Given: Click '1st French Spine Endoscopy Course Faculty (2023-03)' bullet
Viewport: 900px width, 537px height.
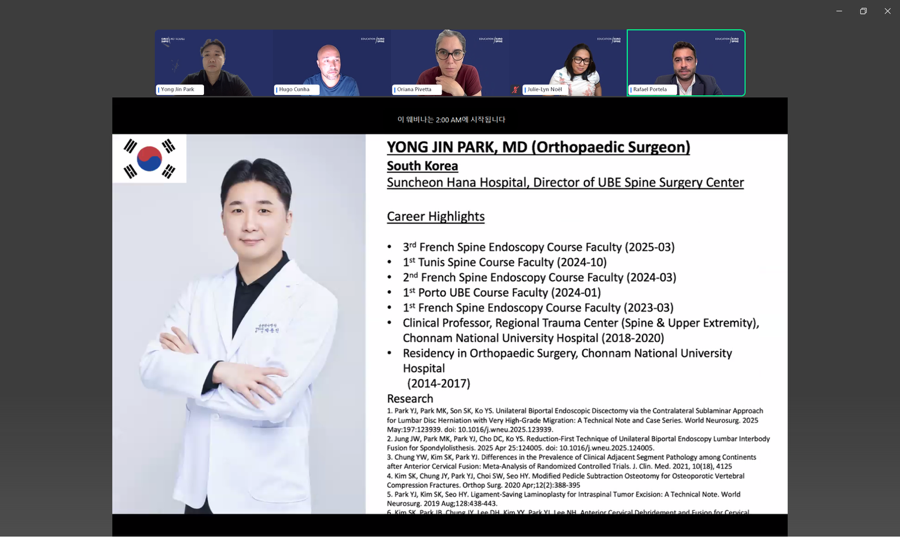Looking at the screenshot, I should tap(538, 308).
